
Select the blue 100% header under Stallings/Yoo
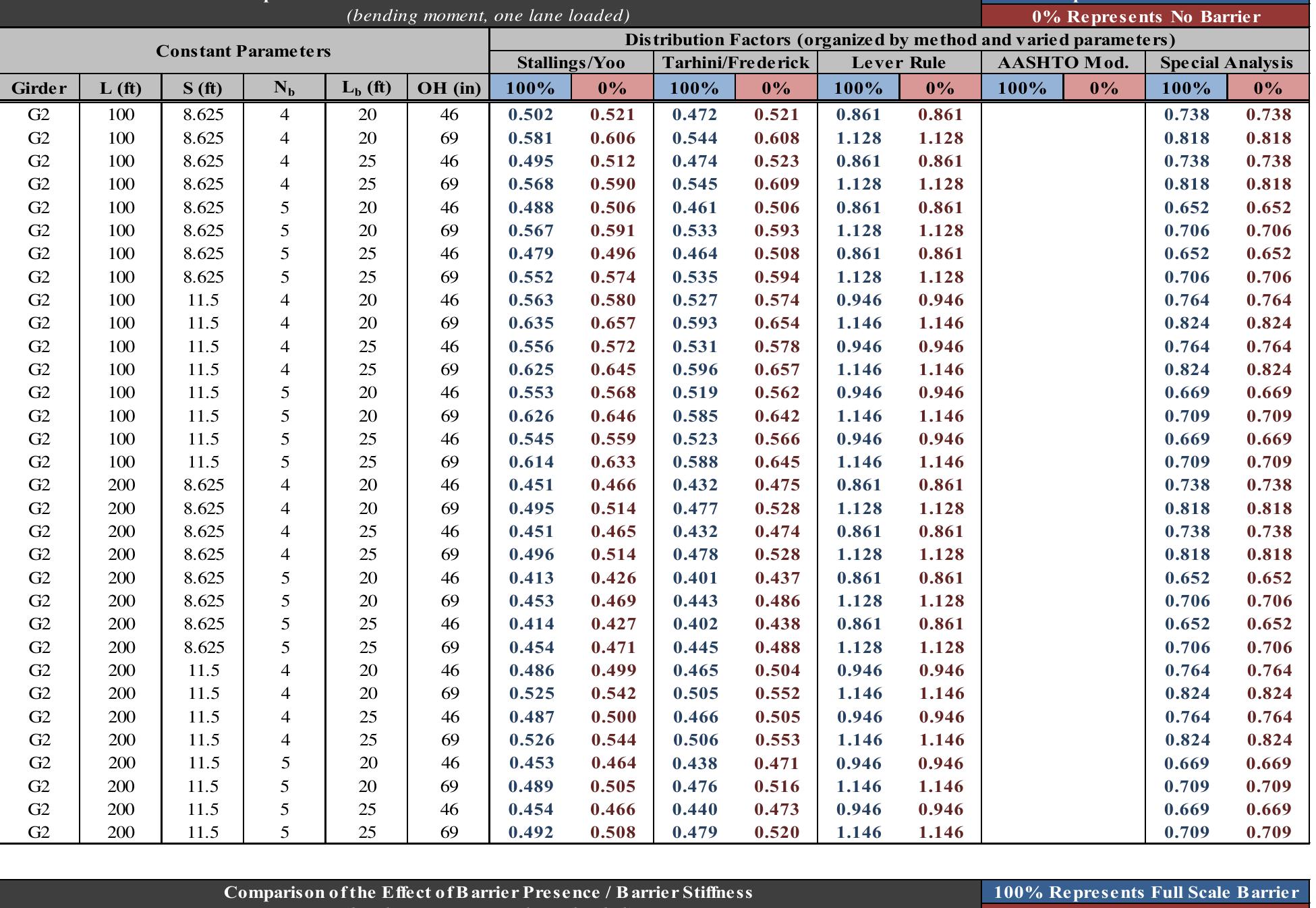pyautogui.click(x=529, y=86)
